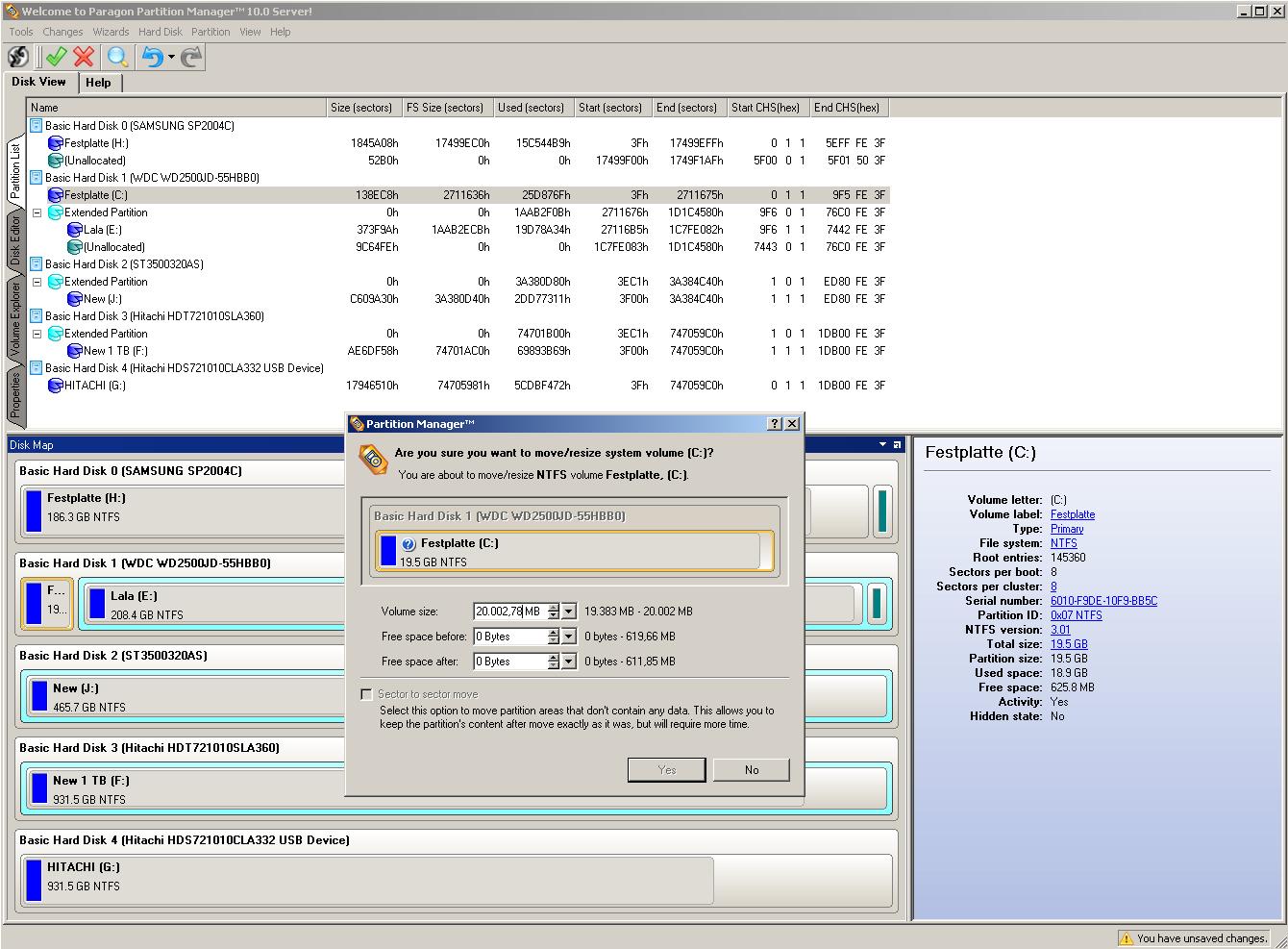Open the Hard Disk menu

[160, 32]
